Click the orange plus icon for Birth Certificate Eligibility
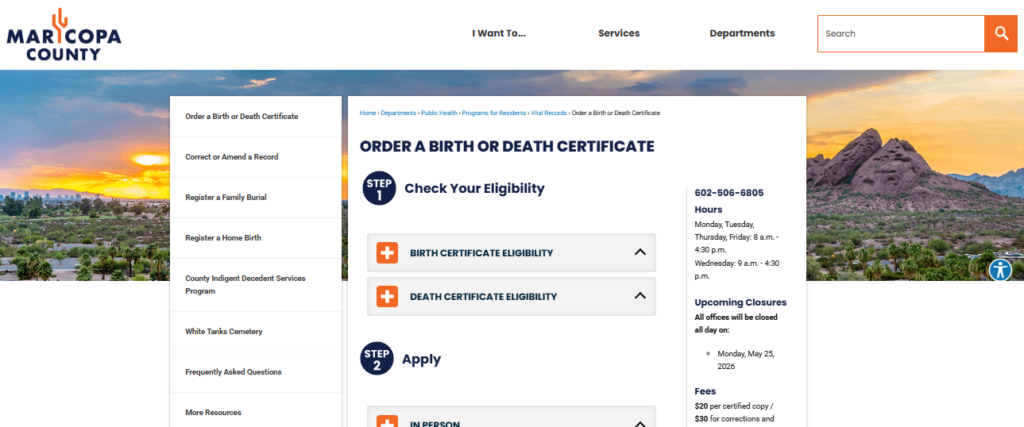 pos(387,253)
